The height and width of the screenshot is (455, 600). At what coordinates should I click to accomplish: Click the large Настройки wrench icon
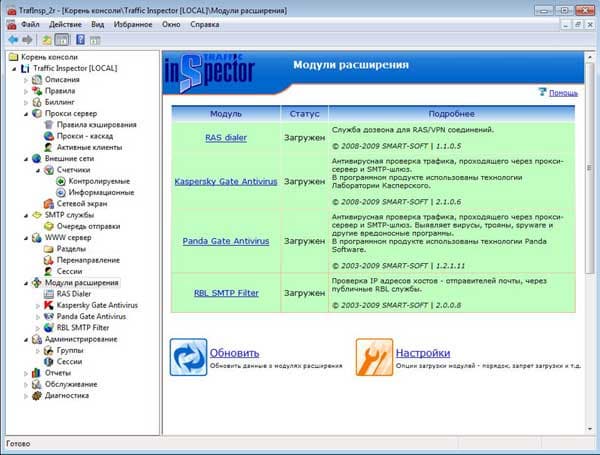point(374,357)
